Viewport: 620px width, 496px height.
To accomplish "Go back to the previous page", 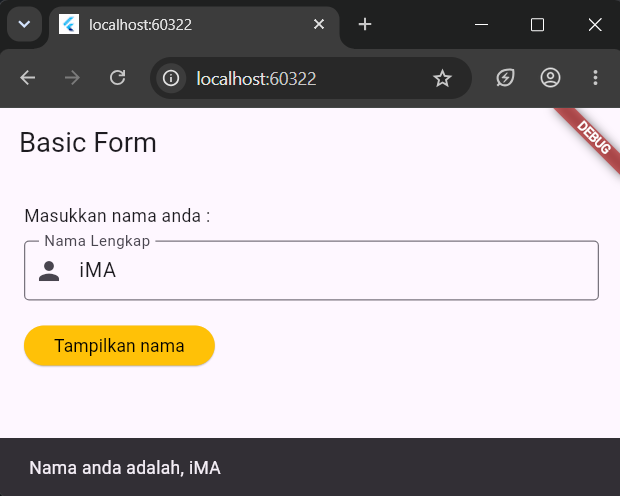I will [x=28, y=78].
